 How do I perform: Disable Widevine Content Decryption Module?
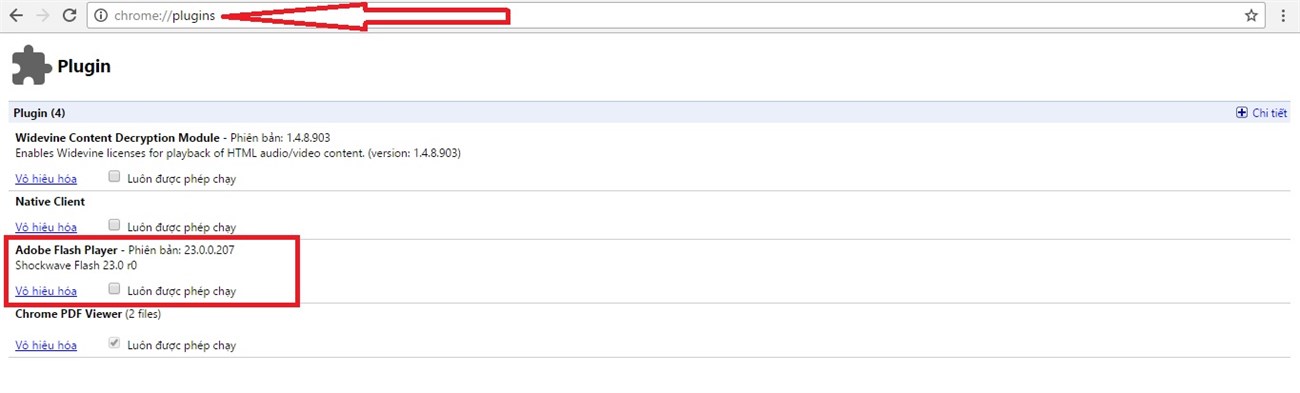pos(46,179)
